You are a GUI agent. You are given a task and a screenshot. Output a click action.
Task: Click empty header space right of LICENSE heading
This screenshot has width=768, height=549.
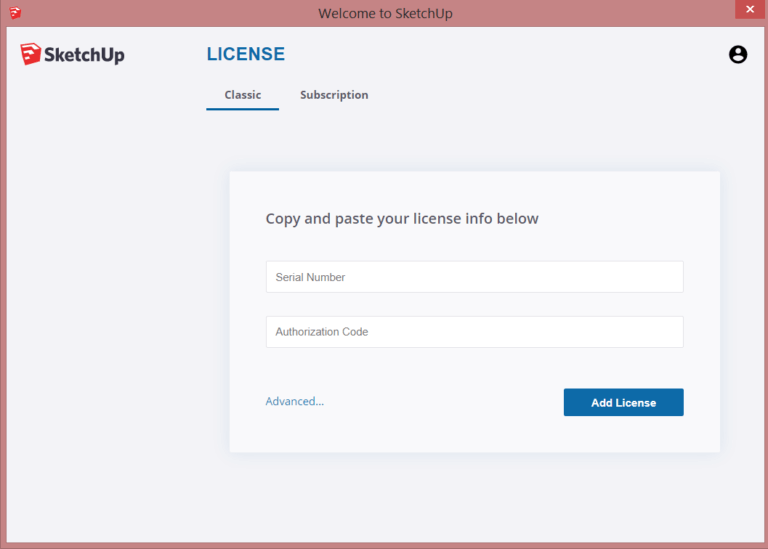[500, 55]
